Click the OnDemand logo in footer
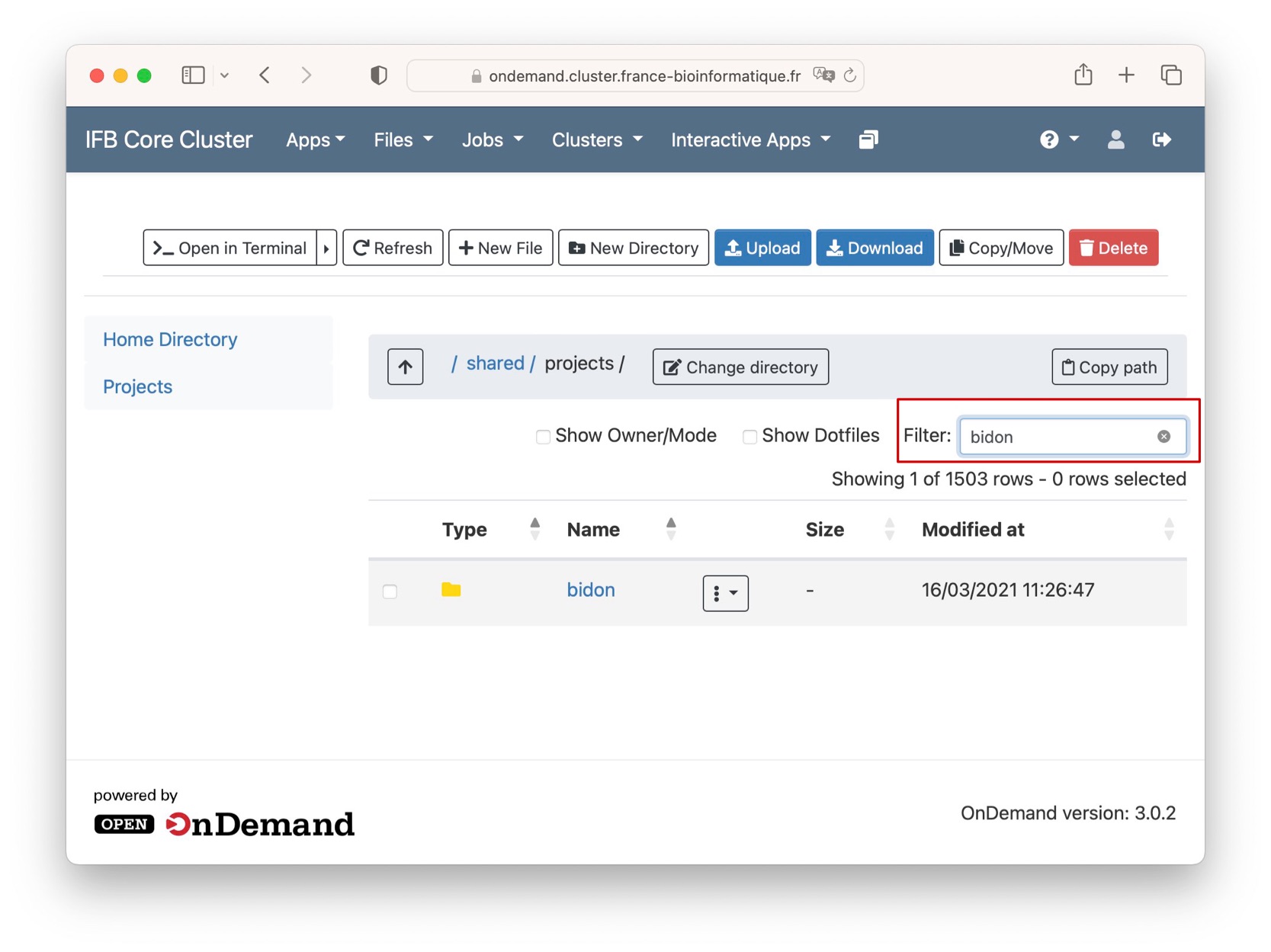The width and height of the screenshot is (1271, 952). coord(224,824)
